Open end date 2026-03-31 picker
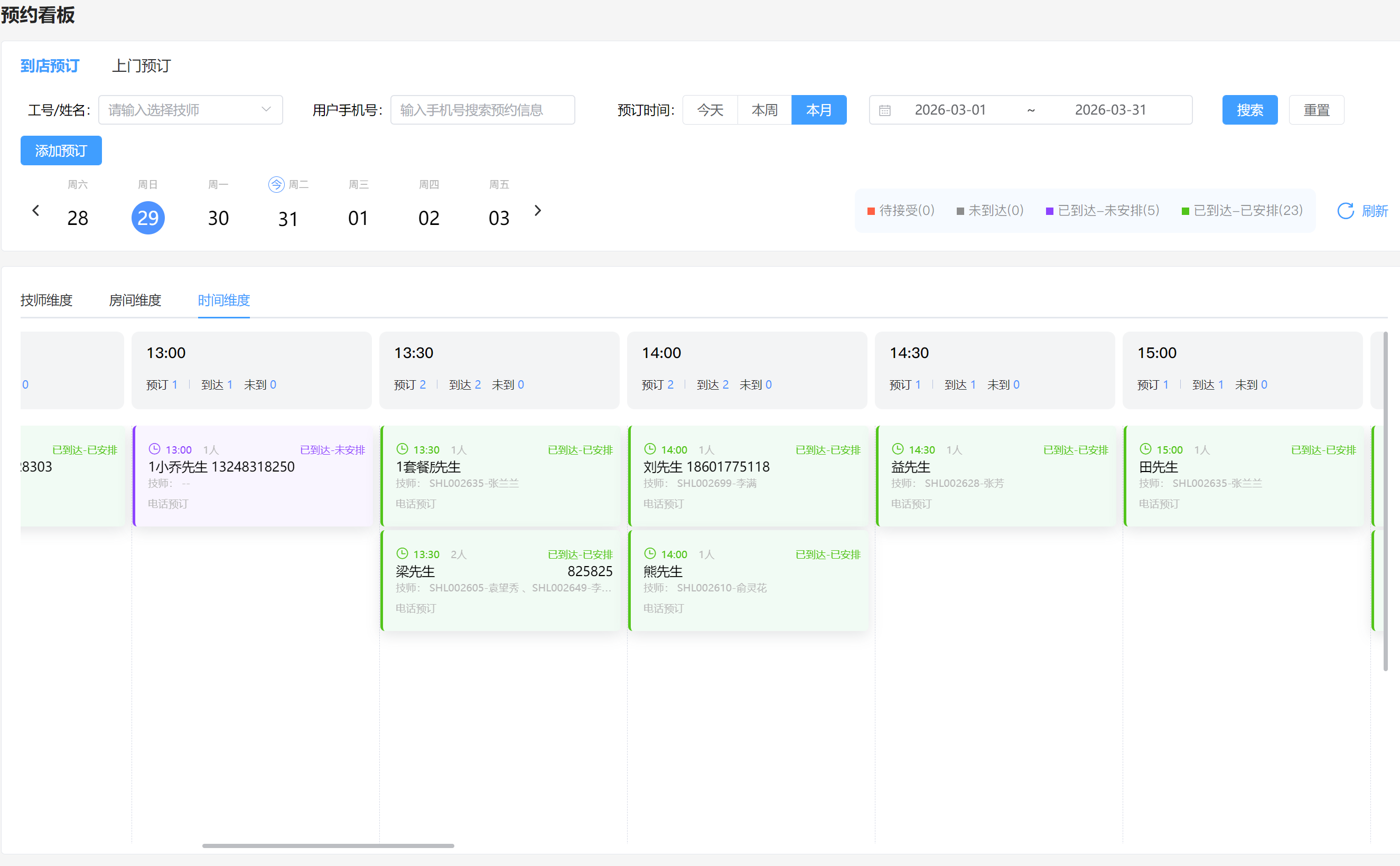This screenshot has height=866, width=1400. click(1109, 110)
